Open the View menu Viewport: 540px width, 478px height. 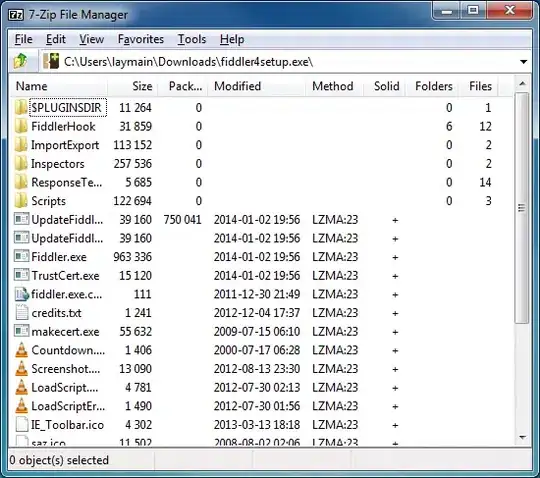91,39
